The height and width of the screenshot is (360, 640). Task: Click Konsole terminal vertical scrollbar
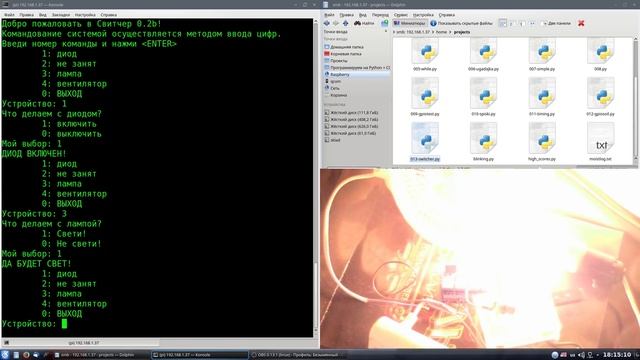click(x=316, y=178)
